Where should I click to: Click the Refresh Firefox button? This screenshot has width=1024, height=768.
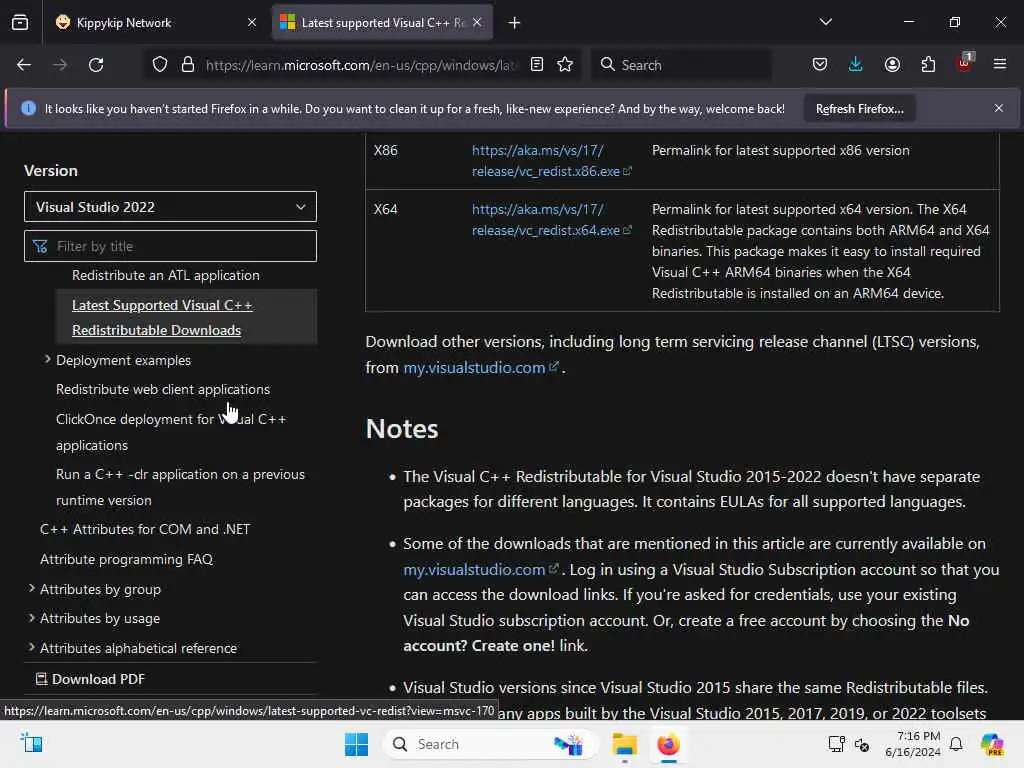pos(859,109)
